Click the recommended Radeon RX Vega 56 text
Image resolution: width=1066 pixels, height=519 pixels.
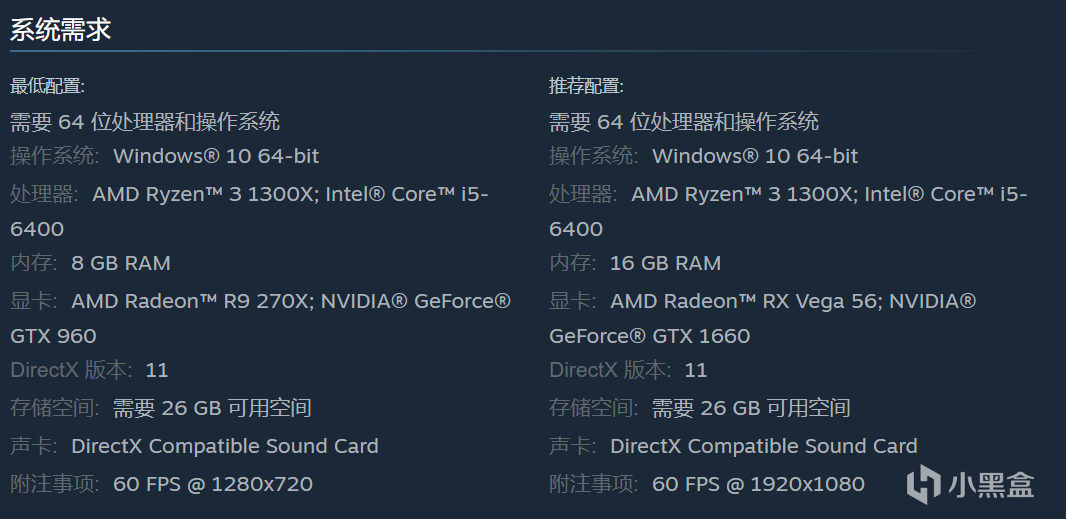[x=744, y=301]
